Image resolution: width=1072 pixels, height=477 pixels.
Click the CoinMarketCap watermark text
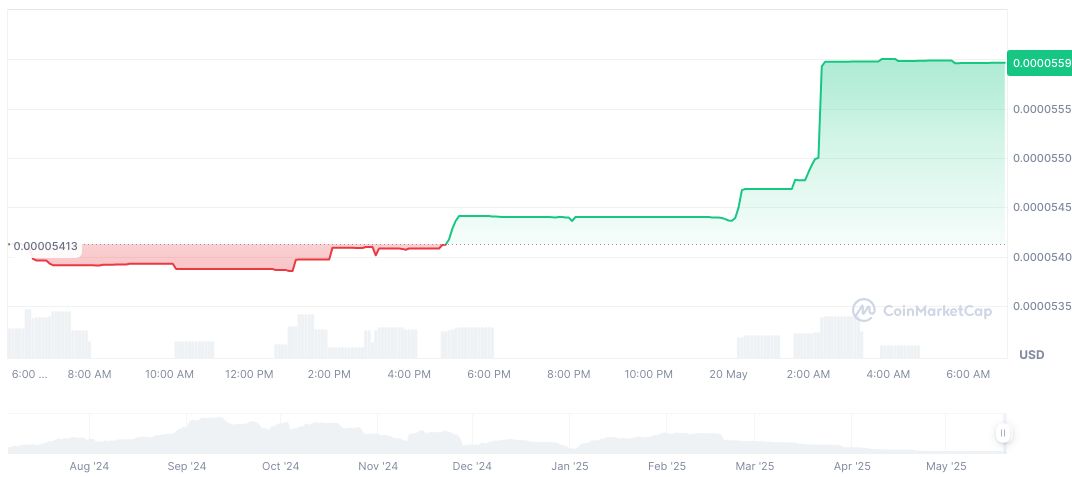pos(937,312)
